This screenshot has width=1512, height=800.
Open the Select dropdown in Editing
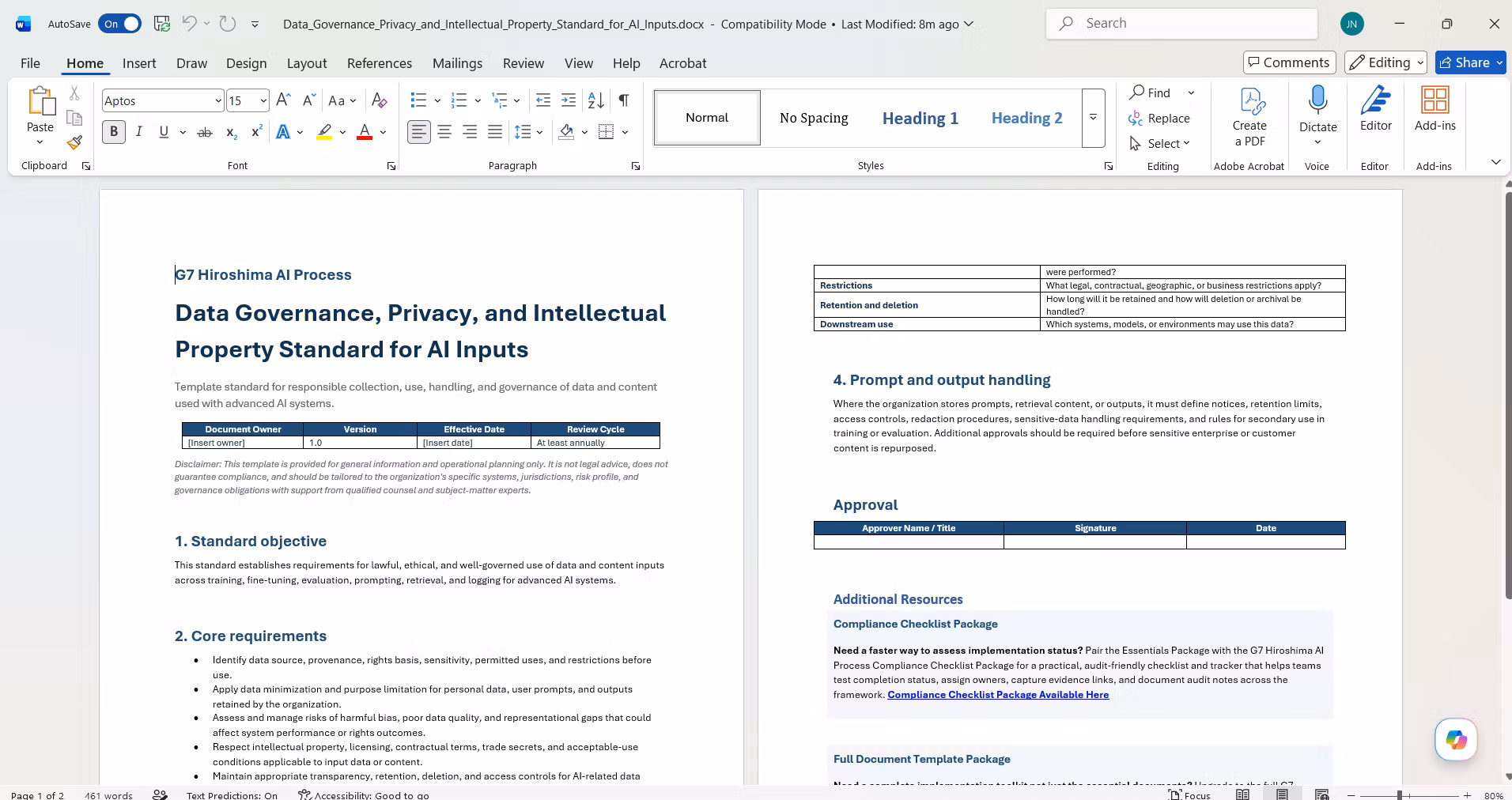1160,143
